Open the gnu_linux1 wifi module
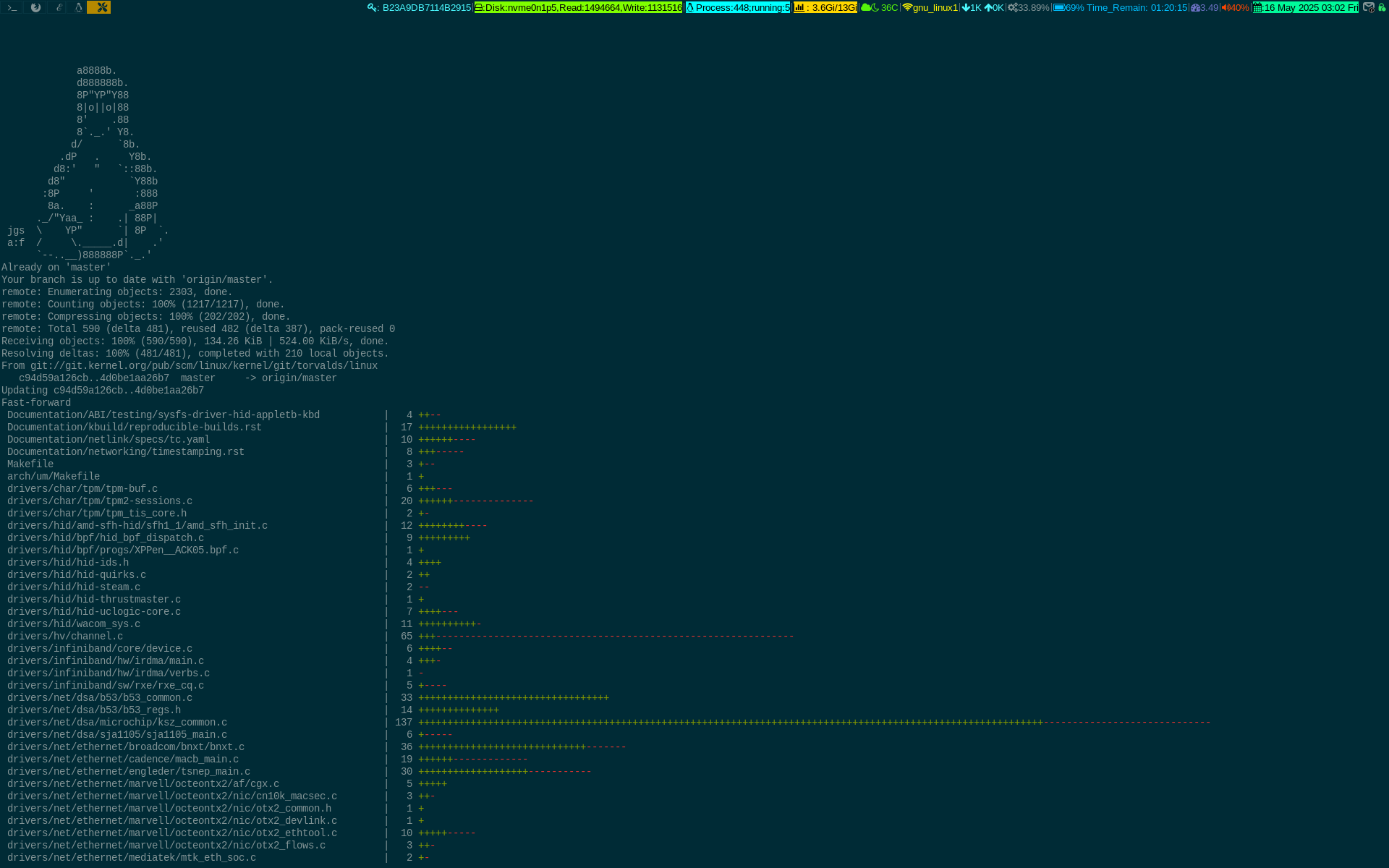1389x868 pixels. [x=930, y=8]
